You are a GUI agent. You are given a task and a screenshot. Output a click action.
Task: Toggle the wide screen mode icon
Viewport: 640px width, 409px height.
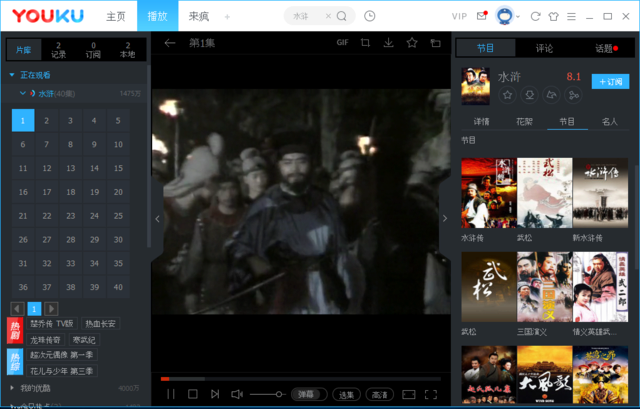(x=409, y=394)
